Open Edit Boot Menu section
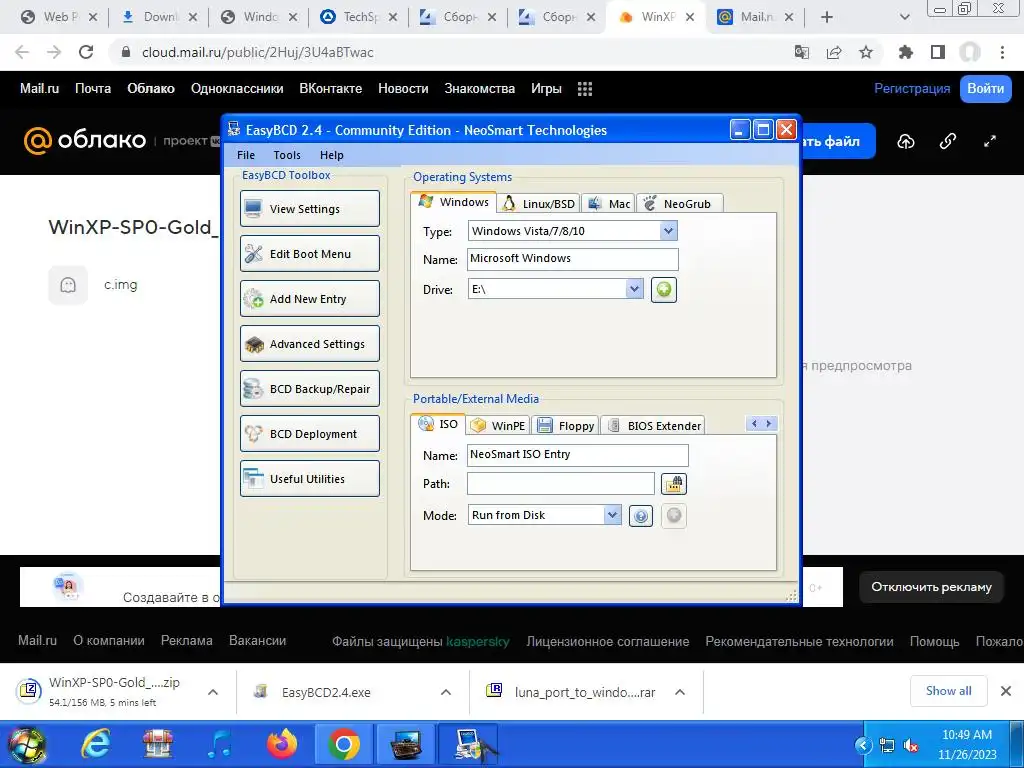 click(x=310, y=253)
